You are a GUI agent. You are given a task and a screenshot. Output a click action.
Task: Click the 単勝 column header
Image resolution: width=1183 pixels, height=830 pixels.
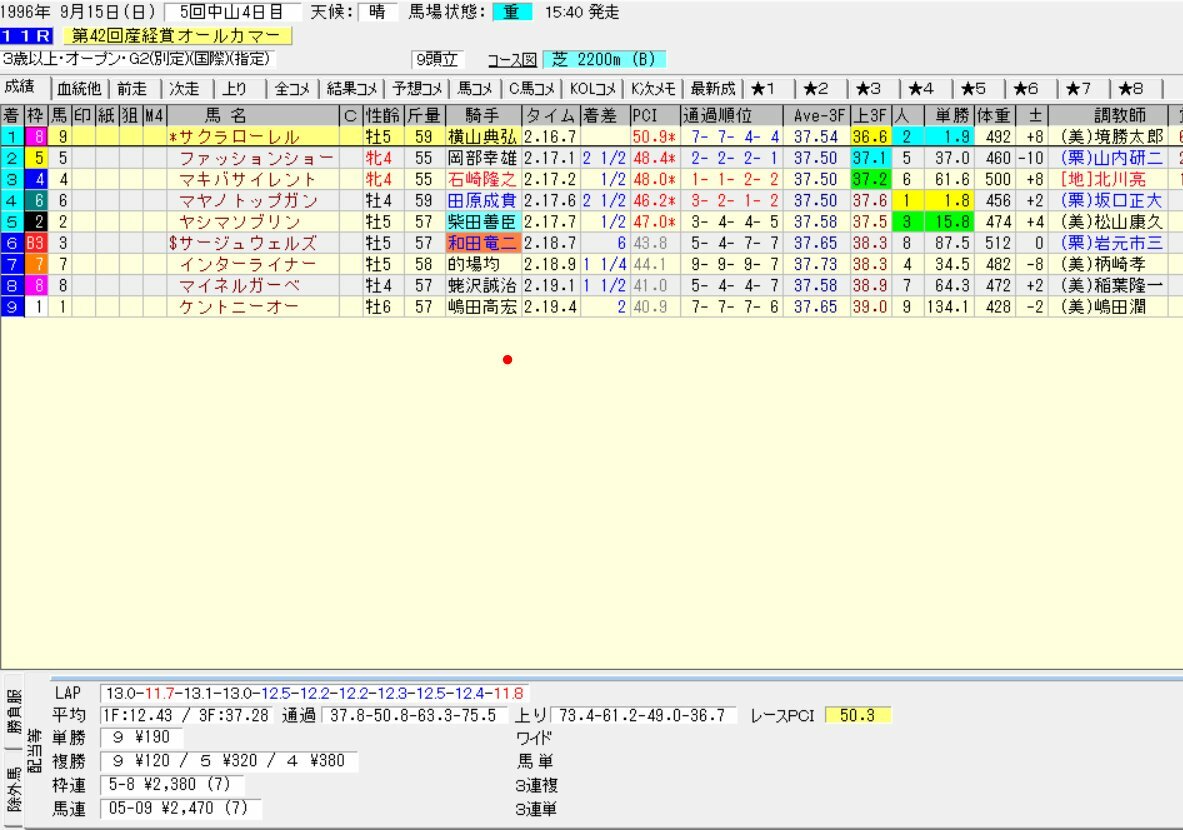[948, 115]
